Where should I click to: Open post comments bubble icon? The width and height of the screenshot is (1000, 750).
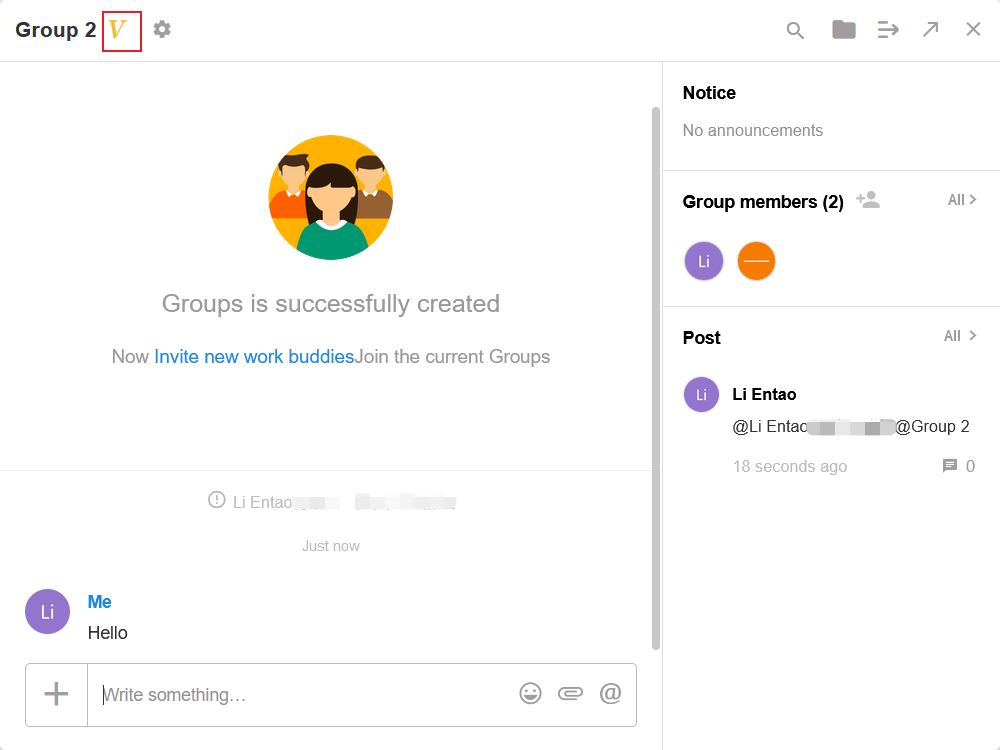950,466
